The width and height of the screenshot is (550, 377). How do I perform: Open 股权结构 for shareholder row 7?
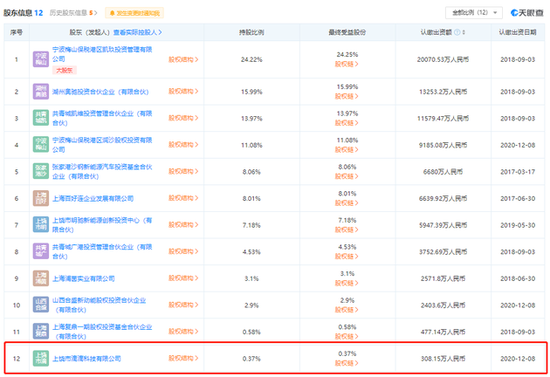[183, 224]
